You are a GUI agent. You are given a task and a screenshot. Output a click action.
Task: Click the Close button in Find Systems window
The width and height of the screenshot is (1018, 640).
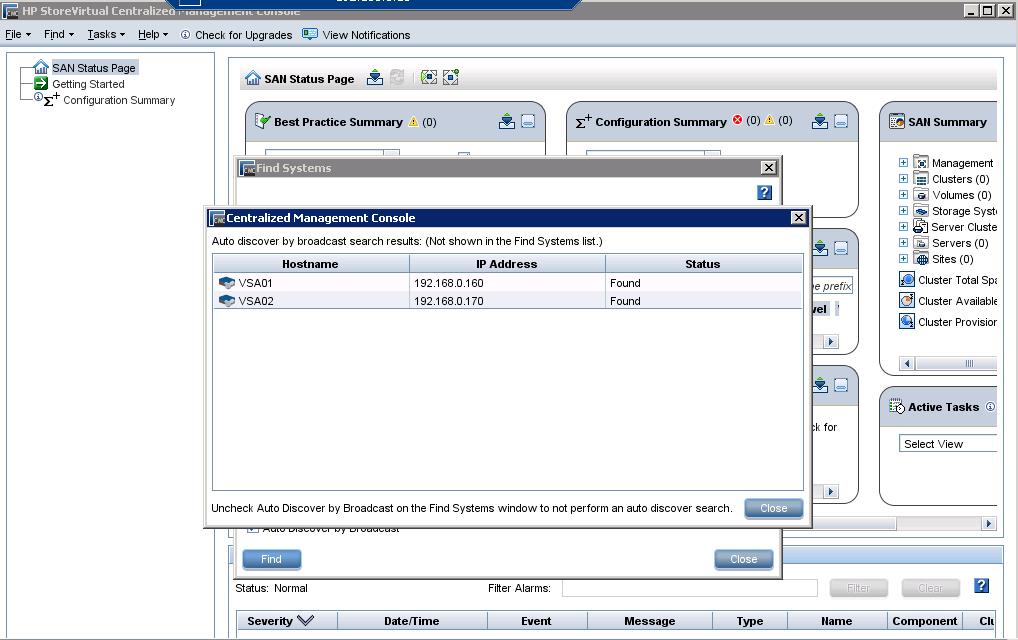(x=743, y=559)
